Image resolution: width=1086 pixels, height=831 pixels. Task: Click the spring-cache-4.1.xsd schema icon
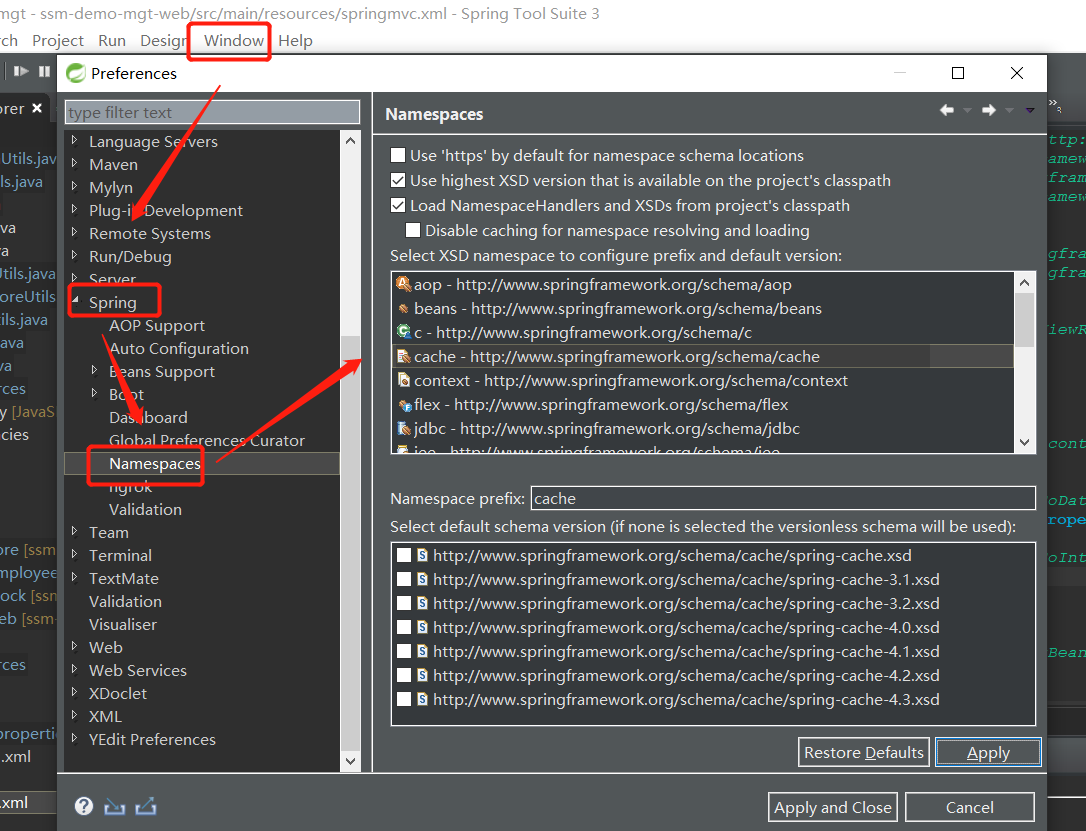(x=422, y=651)
